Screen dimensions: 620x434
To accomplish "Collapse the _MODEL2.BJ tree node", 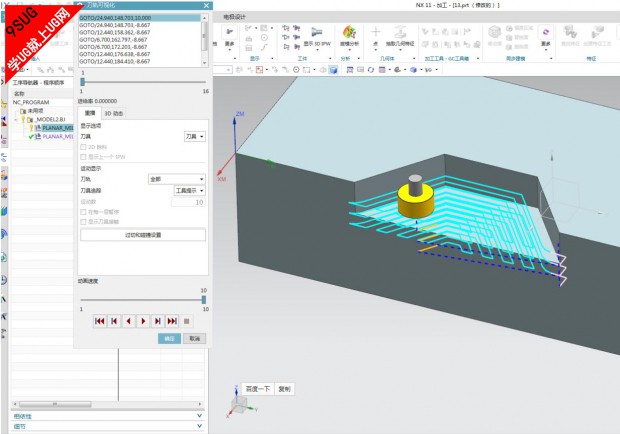I will (16, 119).
